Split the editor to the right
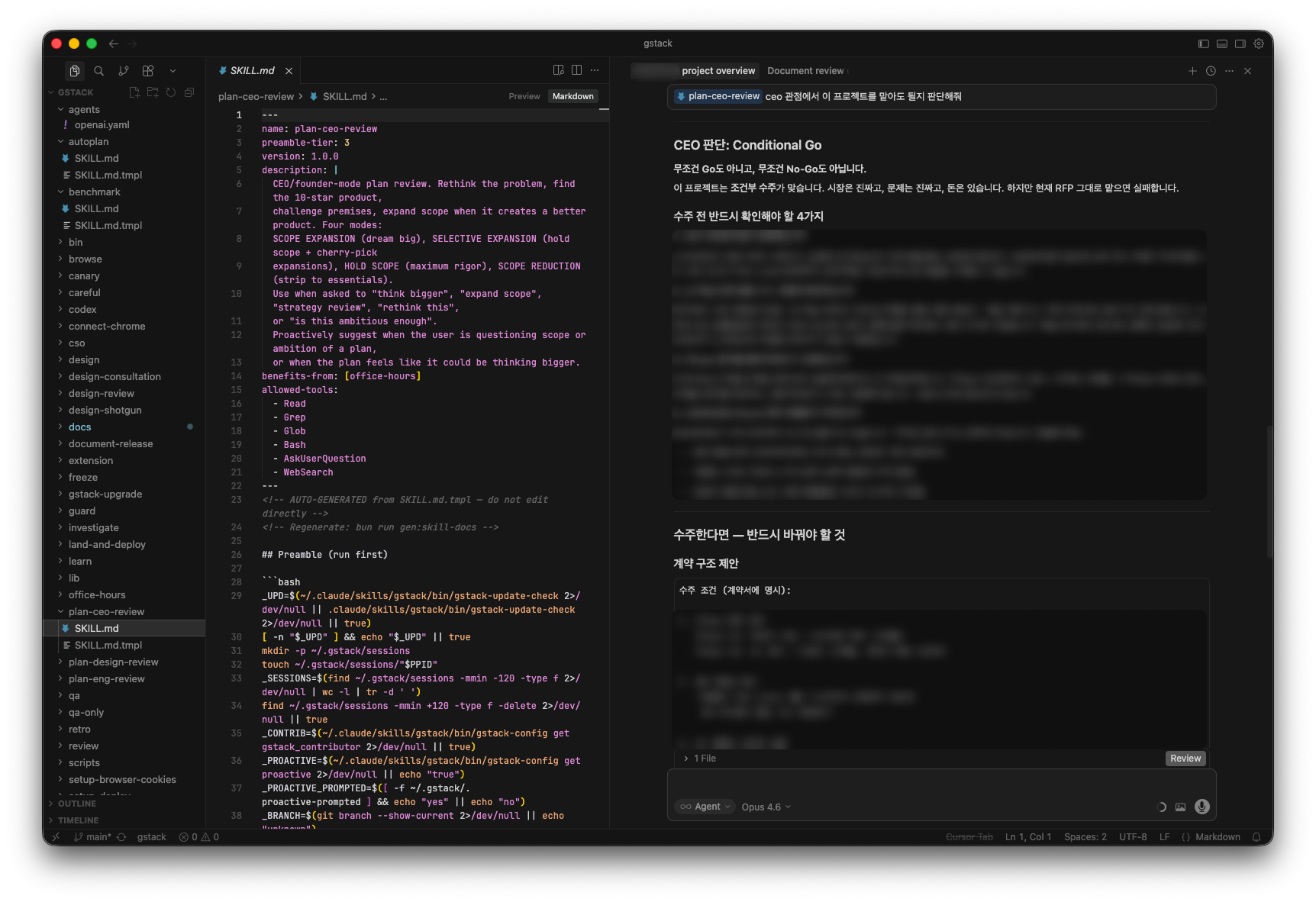Image resolution: width=1316 pixels, height=902 pixels. pos(577,70)
